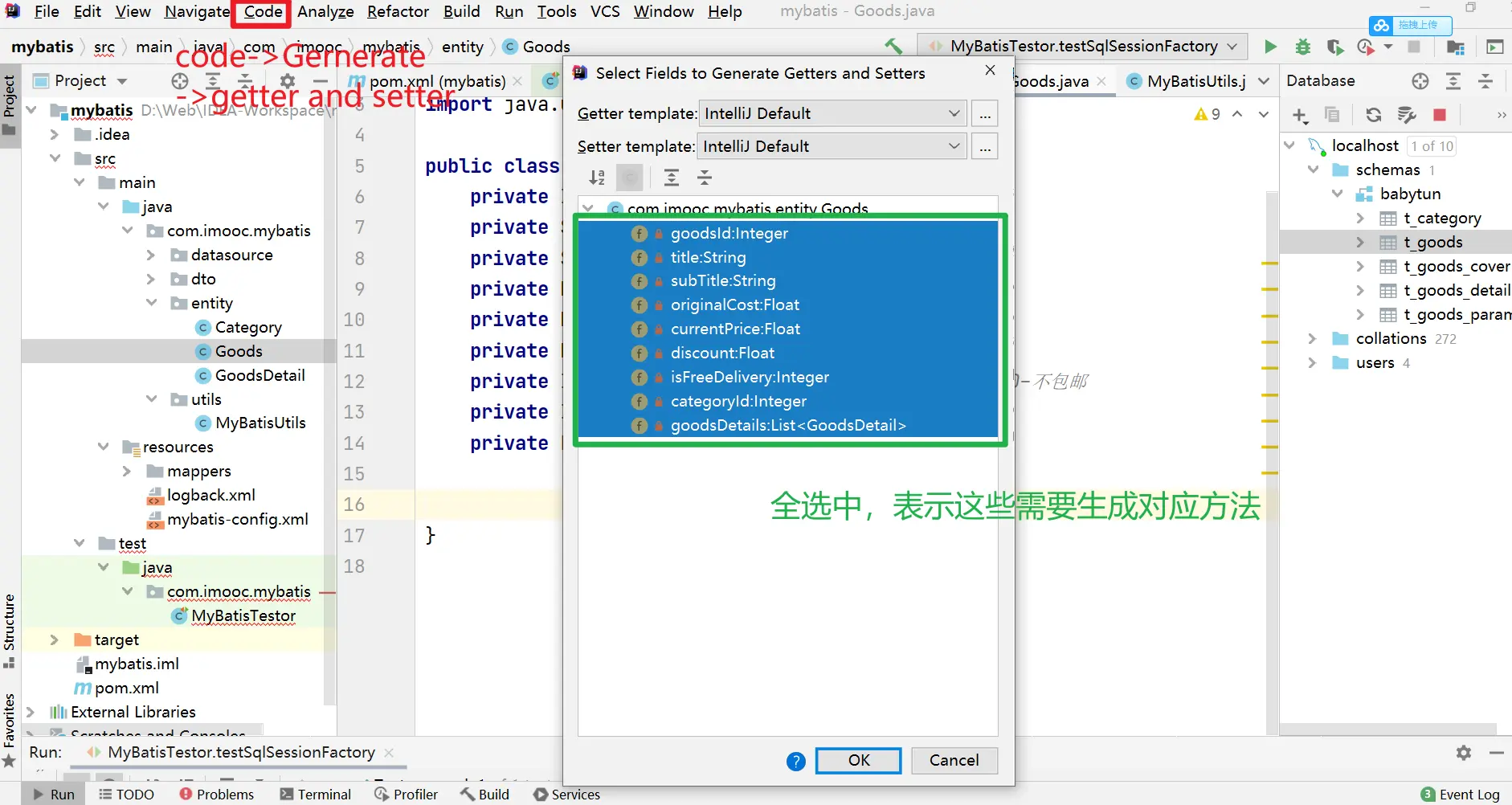Open the Terminal tool window tab

pyautogui.click(x=316, y=794)
